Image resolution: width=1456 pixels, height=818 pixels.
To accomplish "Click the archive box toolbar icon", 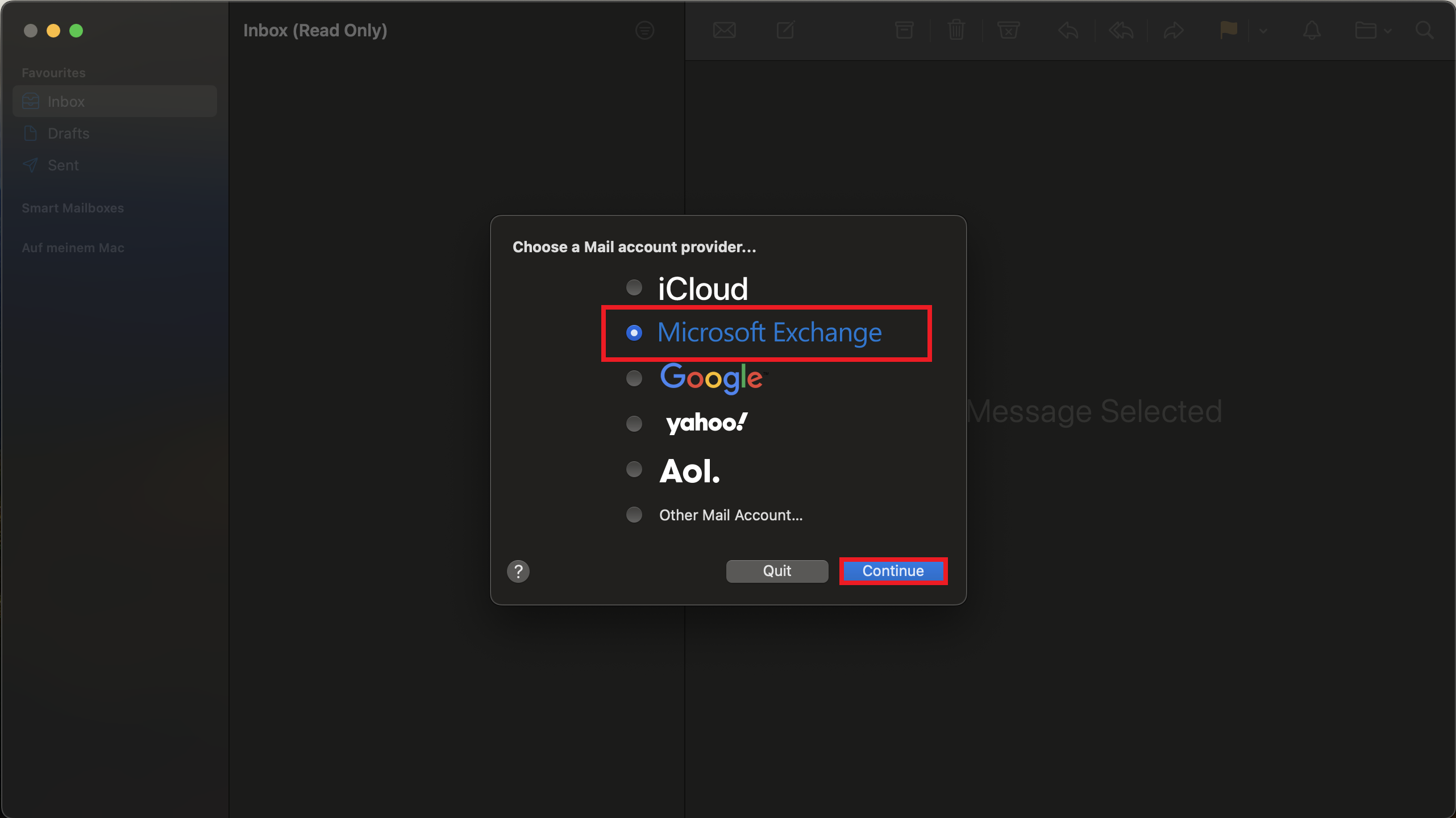I will pos(904,30).
